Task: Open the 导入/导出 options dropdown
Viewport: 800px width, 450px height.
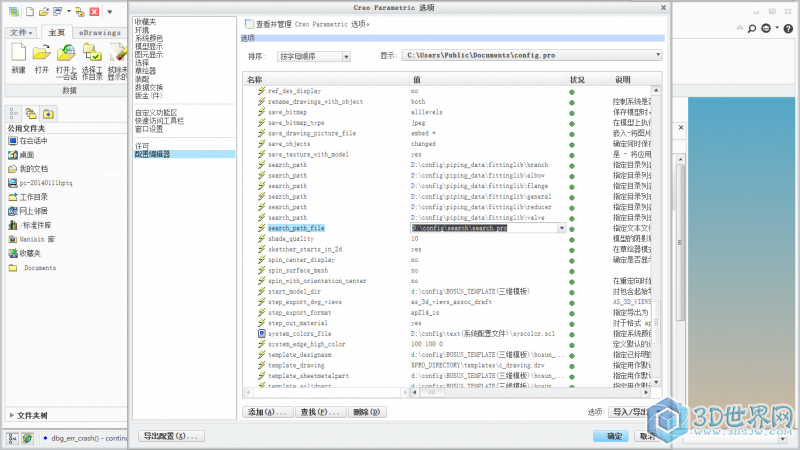Action: click(x=633, y=412)
